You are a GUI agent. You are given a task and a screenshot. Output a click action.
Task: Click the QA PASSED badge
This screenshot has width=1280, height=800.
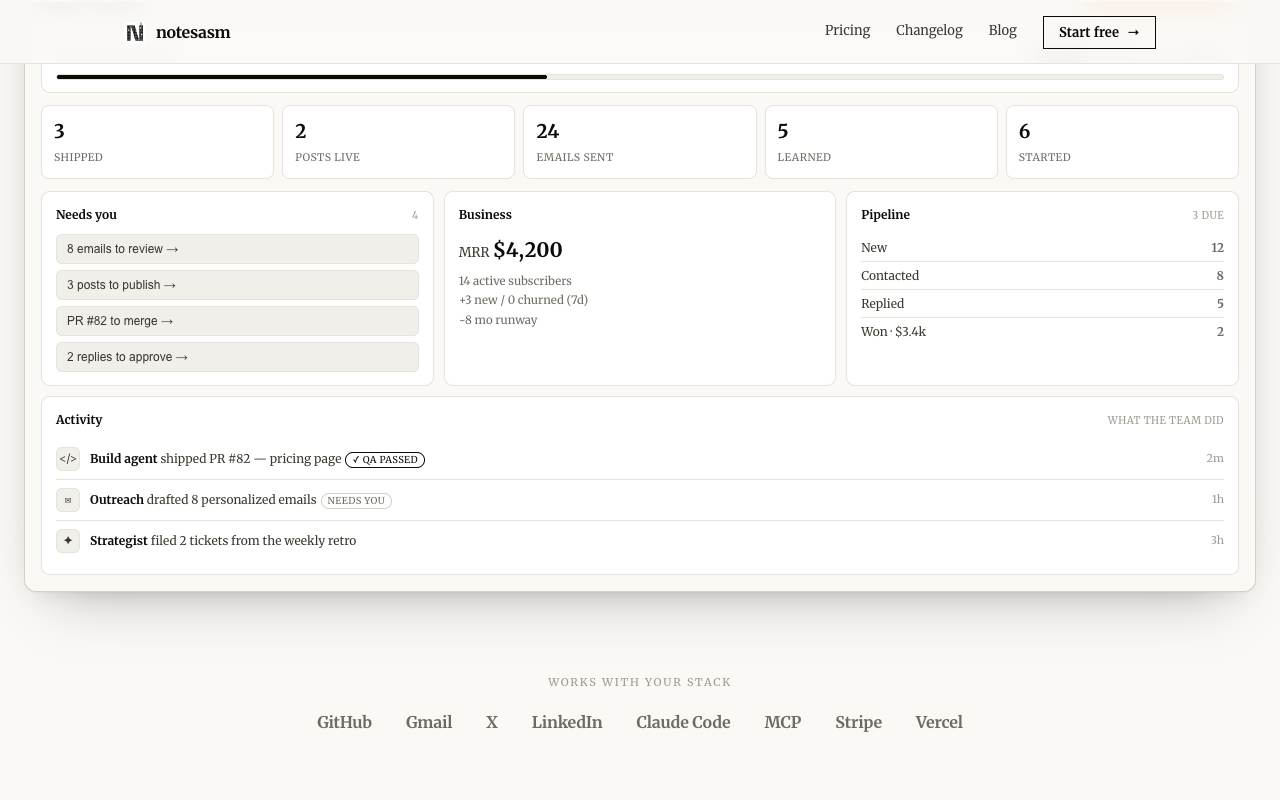(x=385, y=460)
